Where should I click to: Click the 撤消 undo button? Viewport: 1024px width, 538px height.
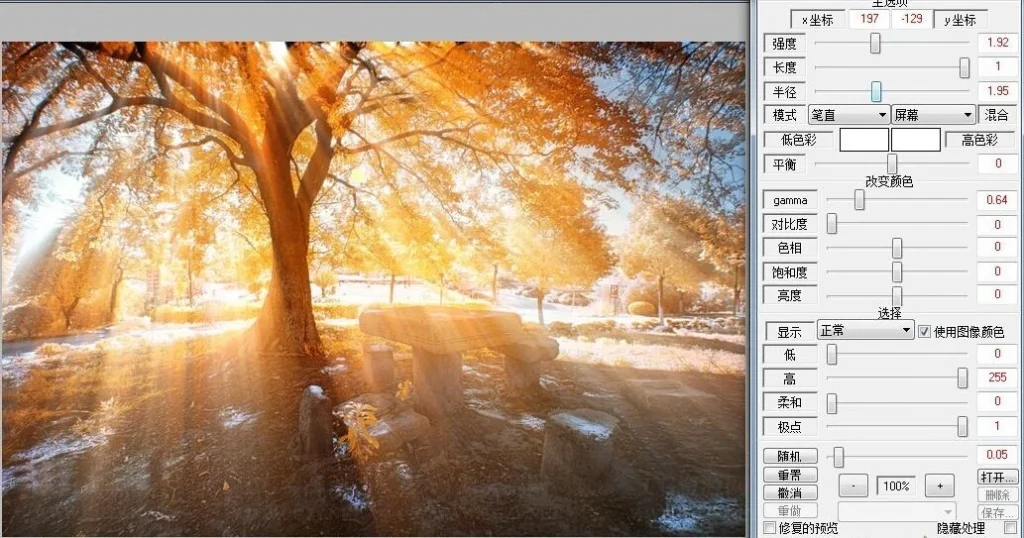790,493
